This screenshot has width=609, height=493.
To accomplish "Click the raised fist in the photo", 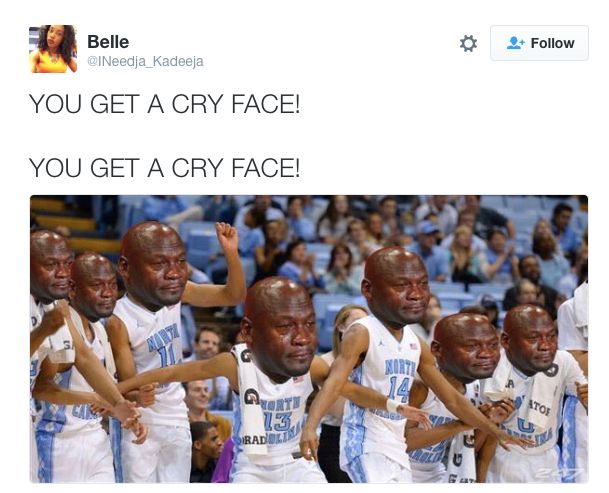I will click(x=227, y=236).
